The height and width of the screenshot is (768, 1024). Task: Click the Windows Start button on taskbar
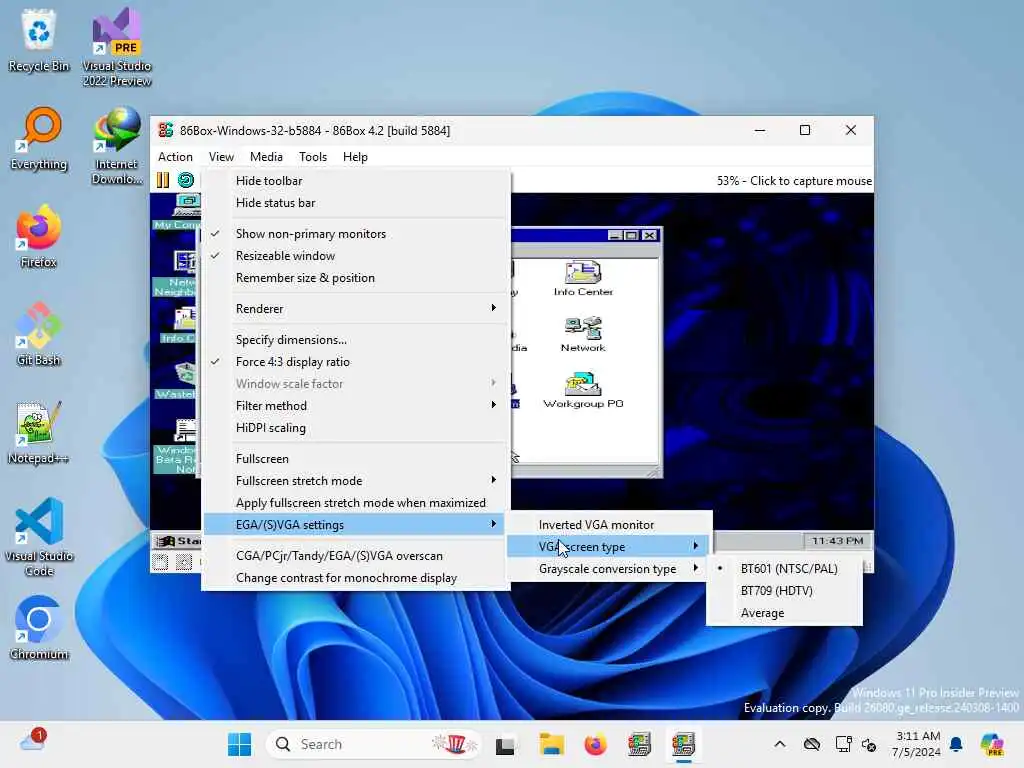[240, 744]
